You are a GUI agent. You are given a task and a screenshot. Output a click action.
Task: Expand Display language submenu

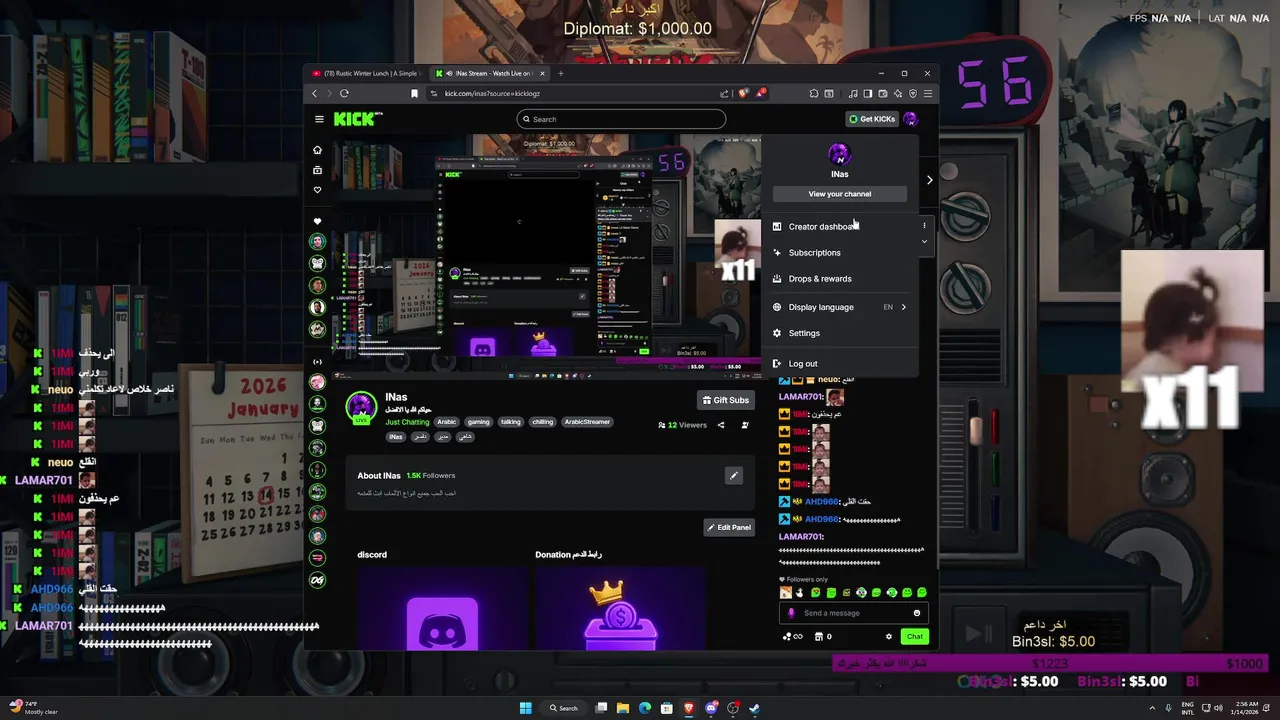tap(840, 307)
